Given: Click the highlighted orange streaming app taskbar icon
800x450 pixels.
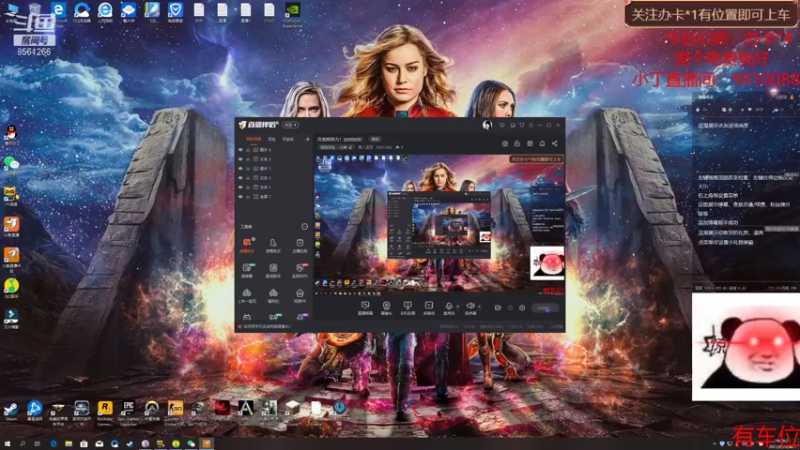Looking at the screenshot, I should pyautogui.click(x=207, y=444).
